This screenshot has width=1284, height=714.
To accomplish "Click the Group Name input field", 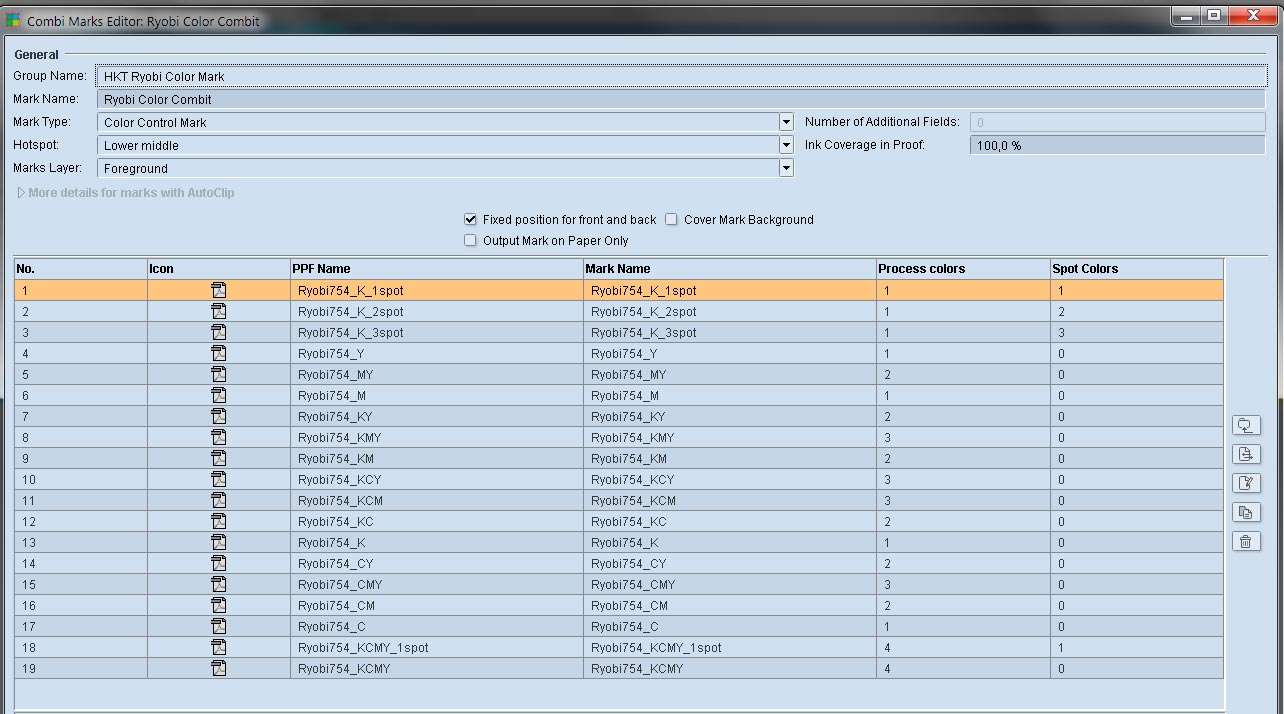I will 681,76.
